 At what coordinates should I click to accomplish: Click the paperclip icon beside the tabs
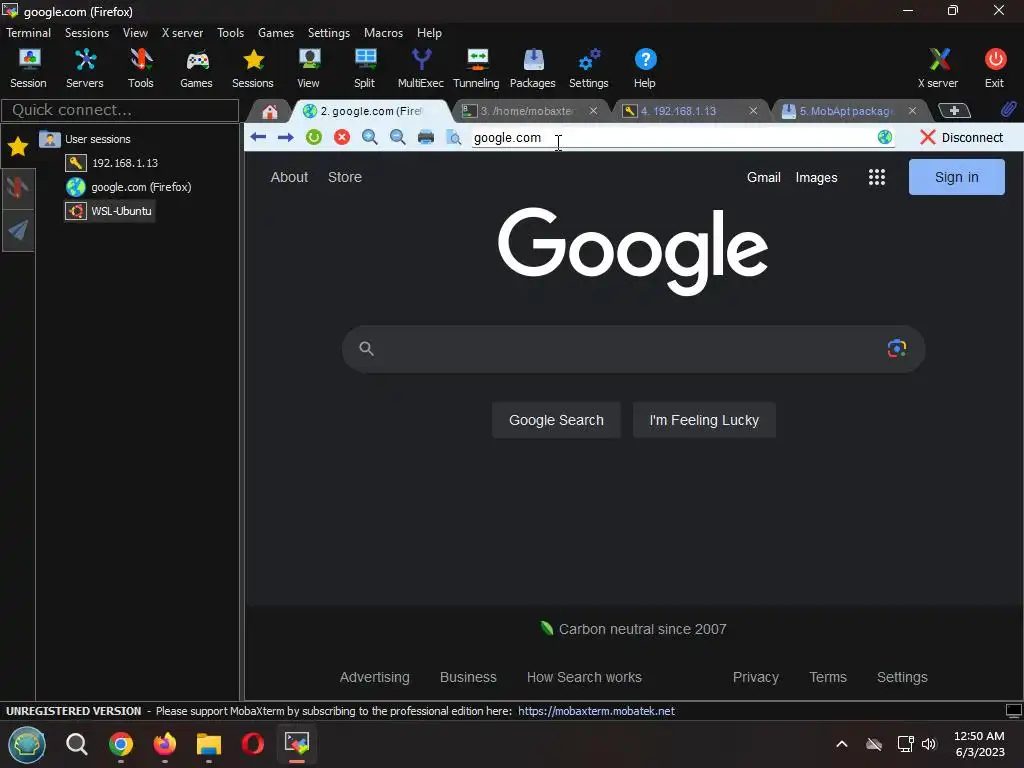tap(1008, 109)
